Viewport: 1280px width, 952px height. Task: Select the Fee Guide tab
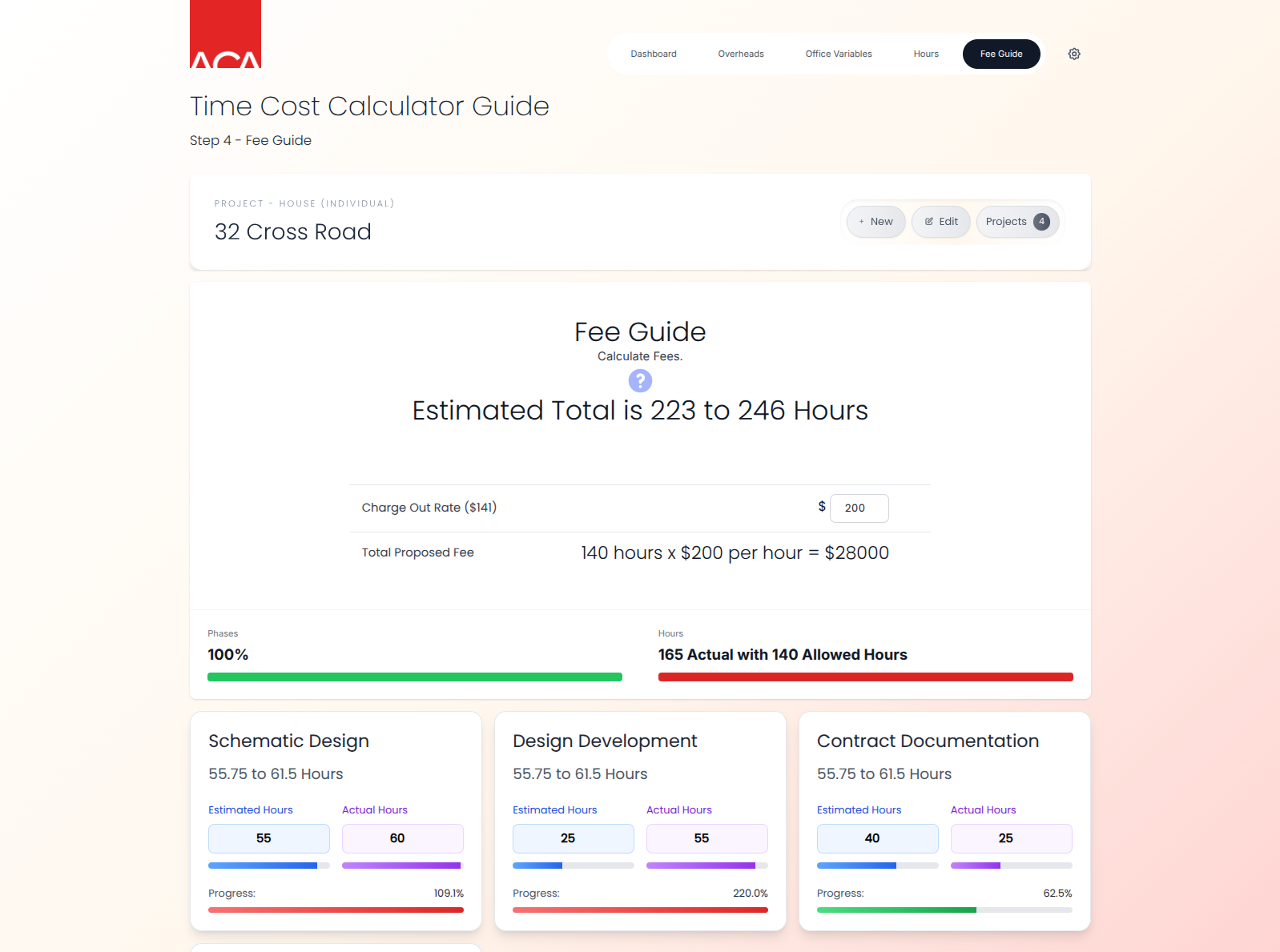(1001, 54)
